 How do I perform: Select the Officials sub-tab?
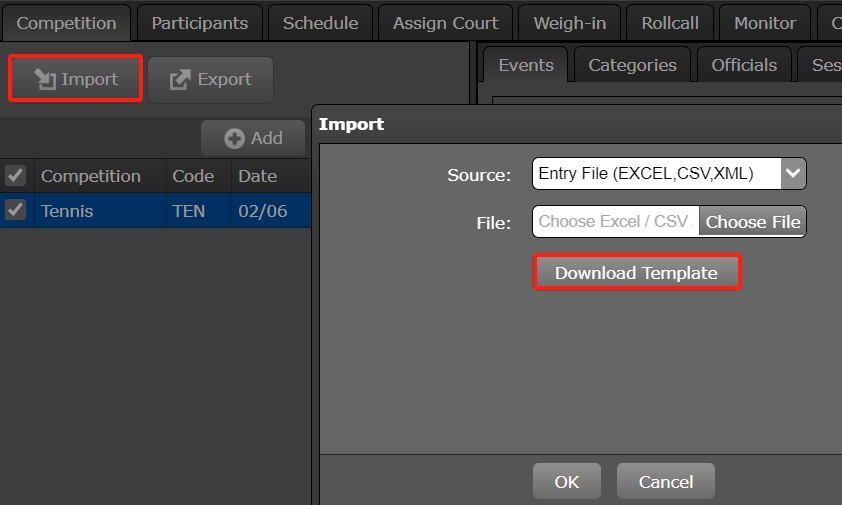pos(744,65)
